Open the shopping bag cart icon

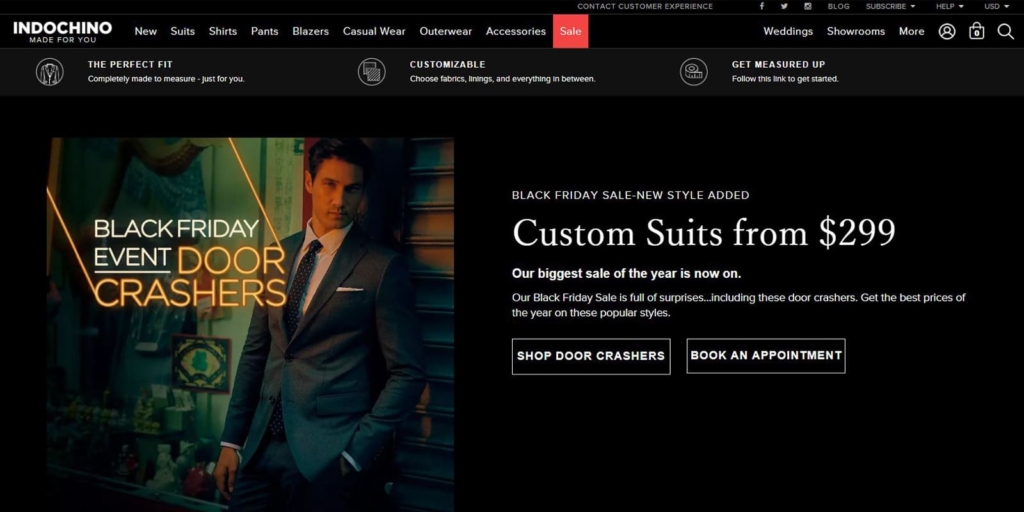pyautogui.click(x=977, y=31)
